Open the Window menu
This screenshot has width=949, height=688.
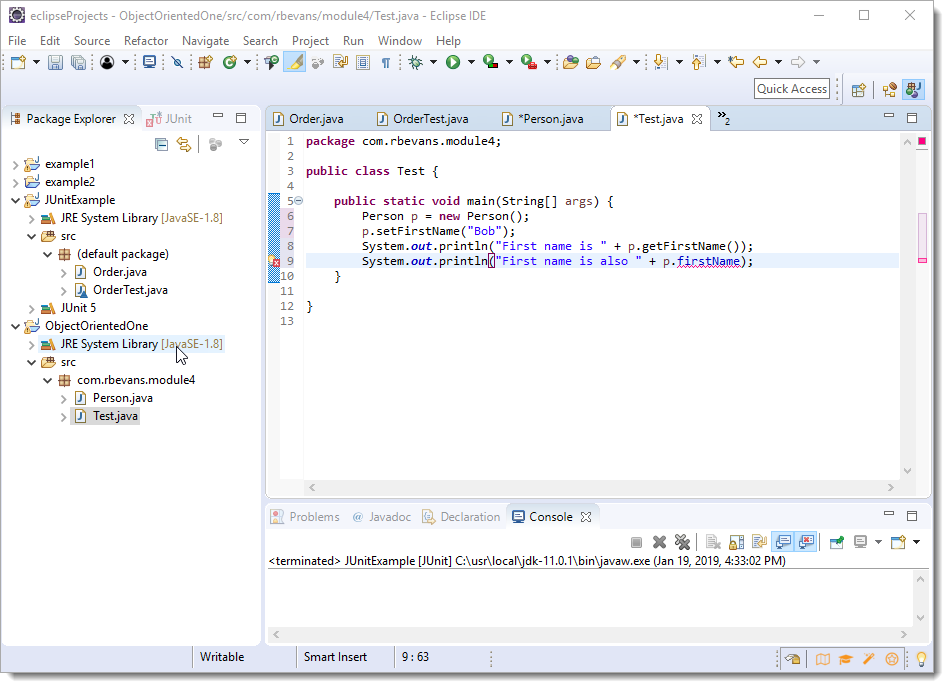click(399, 41)
